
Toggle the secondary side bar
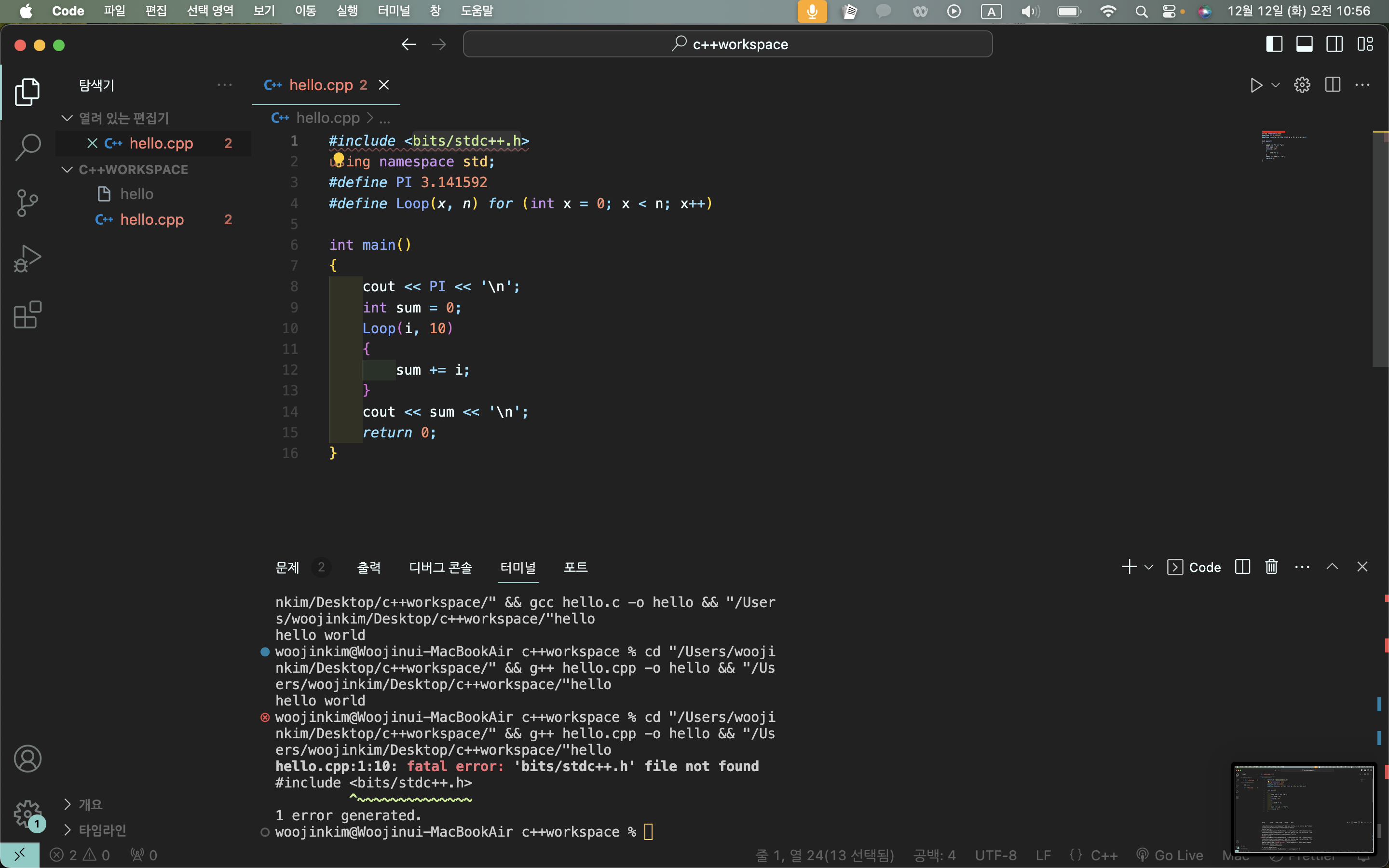click(x=1335, y=44)
